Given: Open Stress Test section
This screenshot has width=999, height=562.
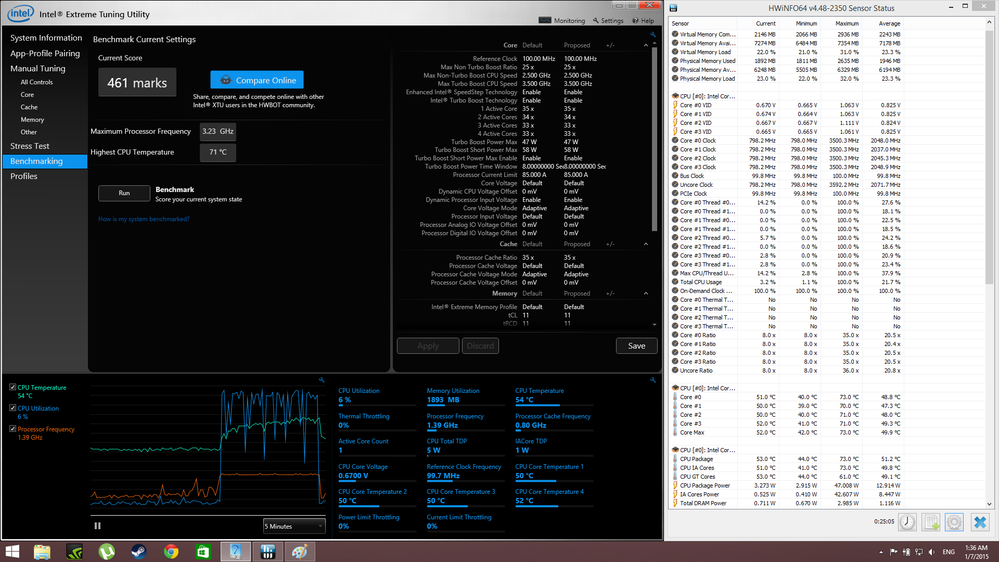Looking at the screenshot, I should 29,146.
